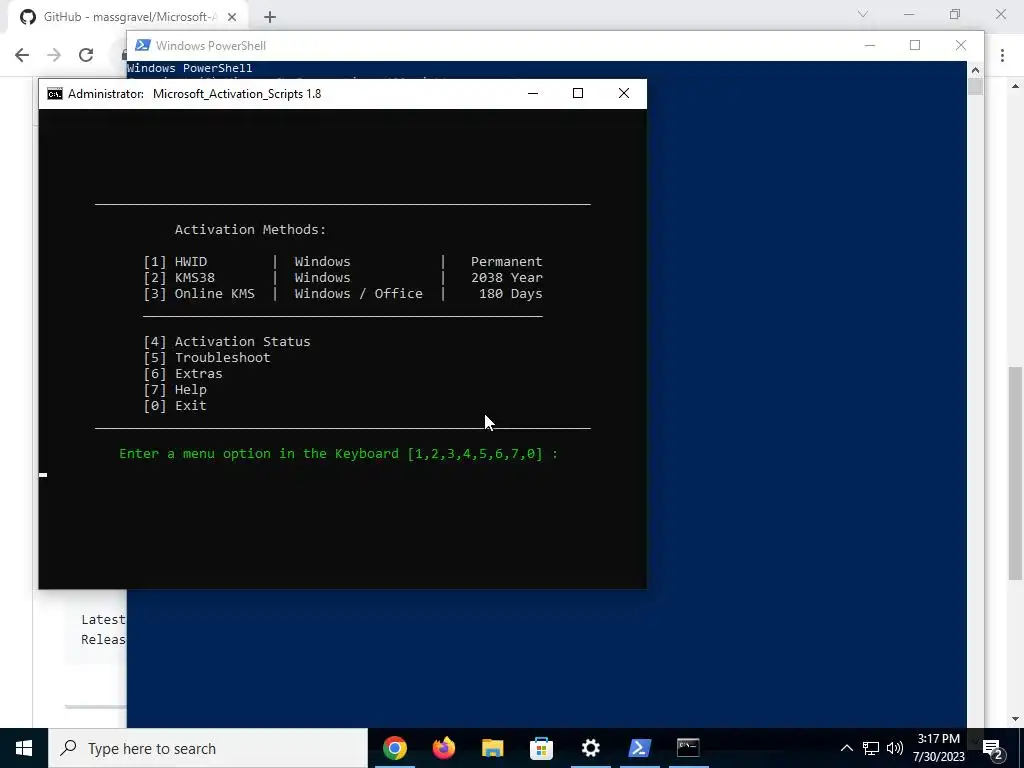The height and width of the screenshot is (768, 1024).
Task: Open Firefox from the taskbar
Action: [443, 748]
